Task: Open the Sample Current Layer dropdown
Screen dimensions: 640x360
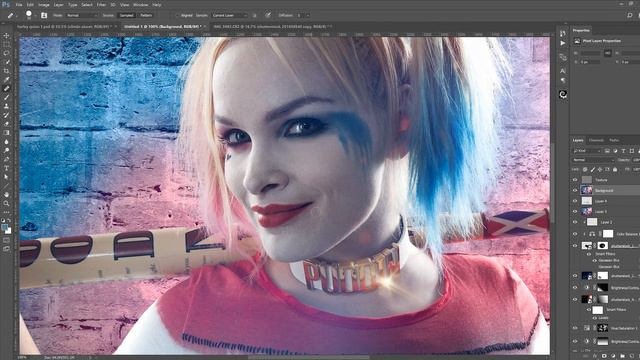Action: tap(229, 15)
